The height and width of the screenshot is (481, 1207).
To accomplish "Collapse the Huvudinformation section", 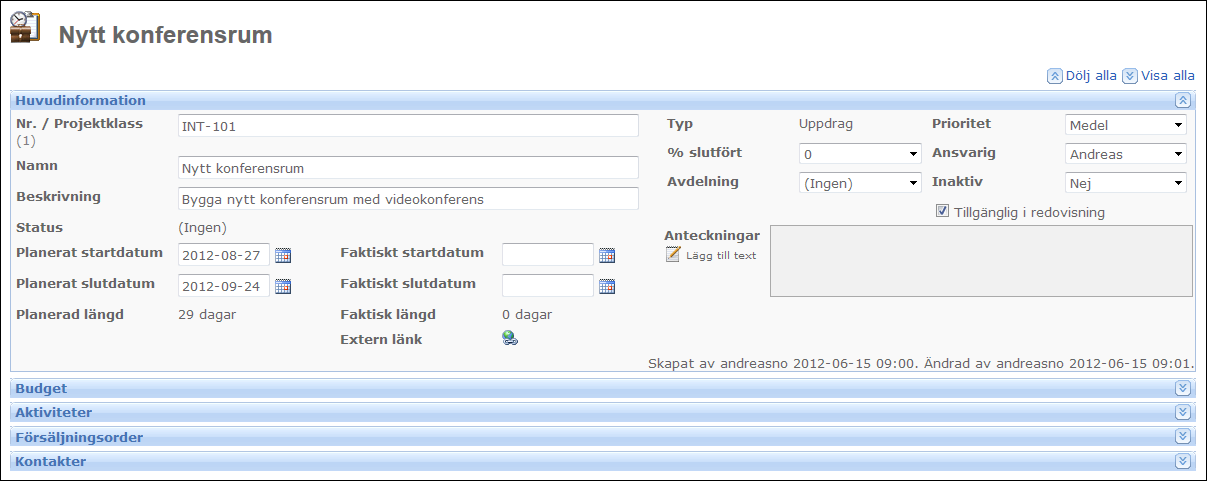I will click(1183, 100).
